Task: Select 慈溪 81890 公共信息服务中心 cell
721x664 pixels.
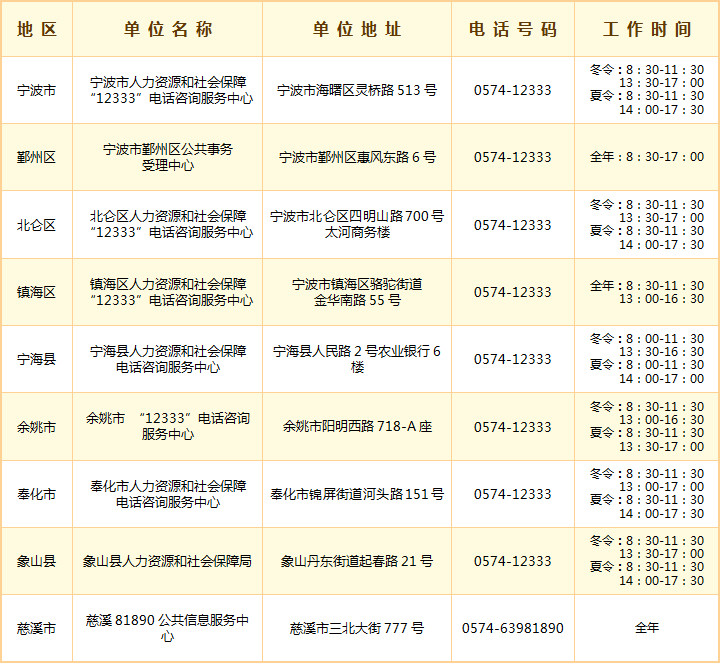Action: pos(168,628)
